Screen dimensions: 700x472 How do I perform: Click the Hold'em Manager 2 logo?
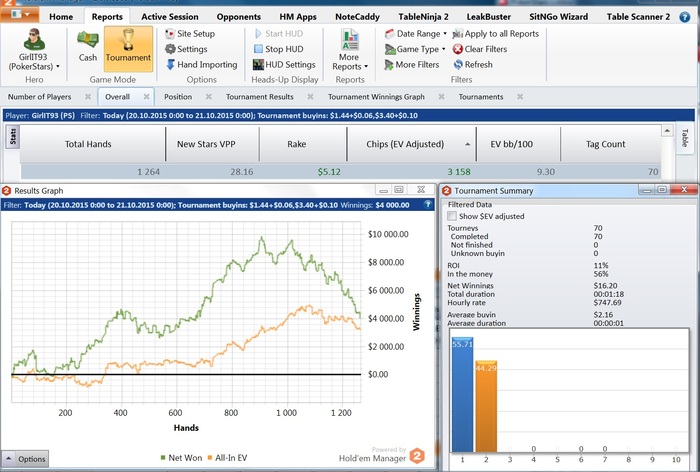coord(417,456)
